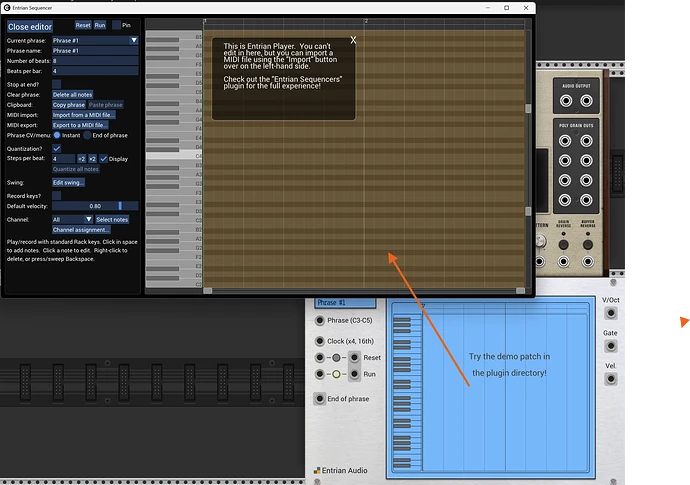The width and height of the screenshot is (690, 485).
Task: Push the round grey Reset button on the module
Action: (x=336, y=357)
